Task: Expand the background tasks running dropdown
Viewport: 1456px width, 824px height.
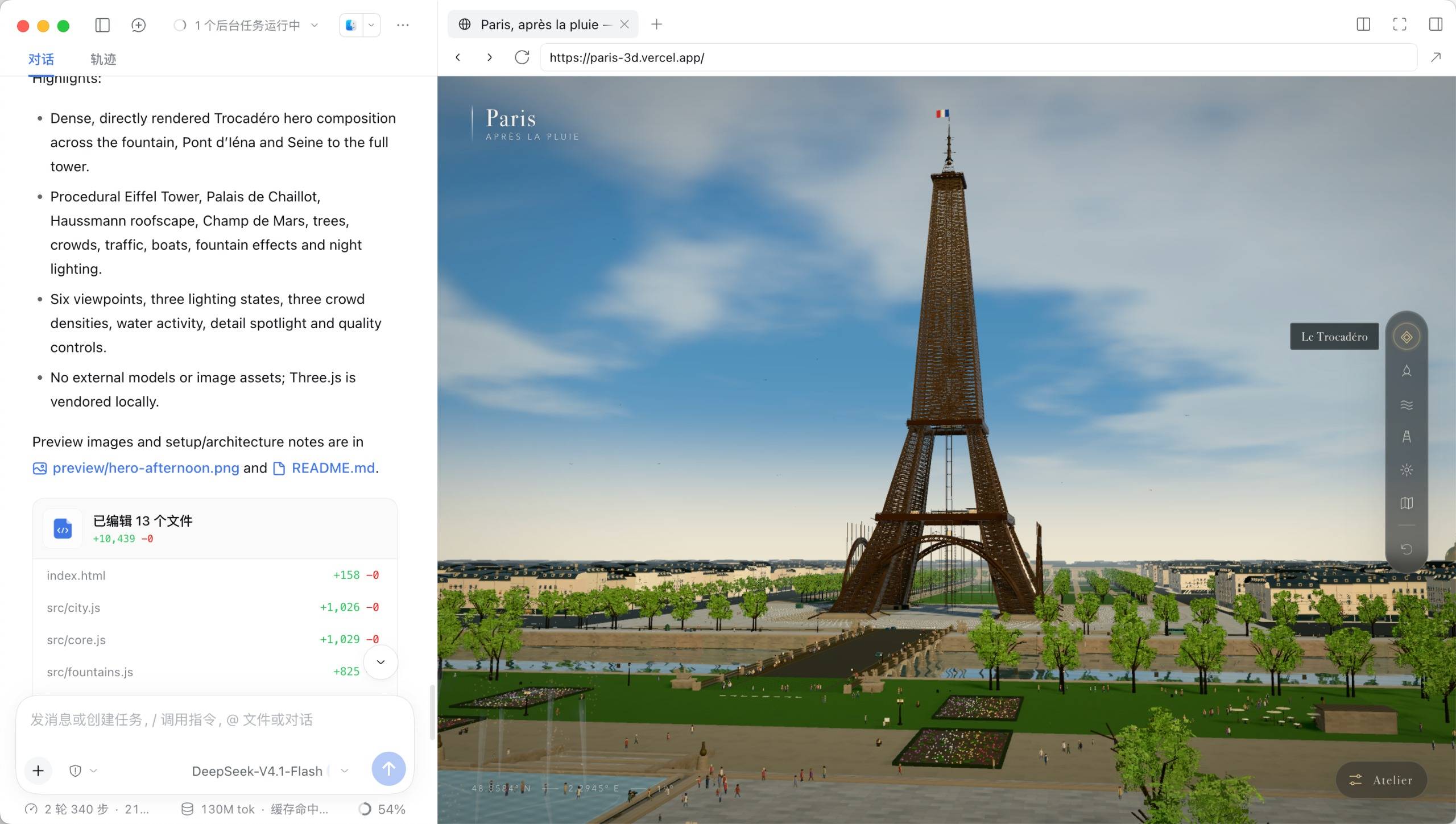Action: pos(246,25)
